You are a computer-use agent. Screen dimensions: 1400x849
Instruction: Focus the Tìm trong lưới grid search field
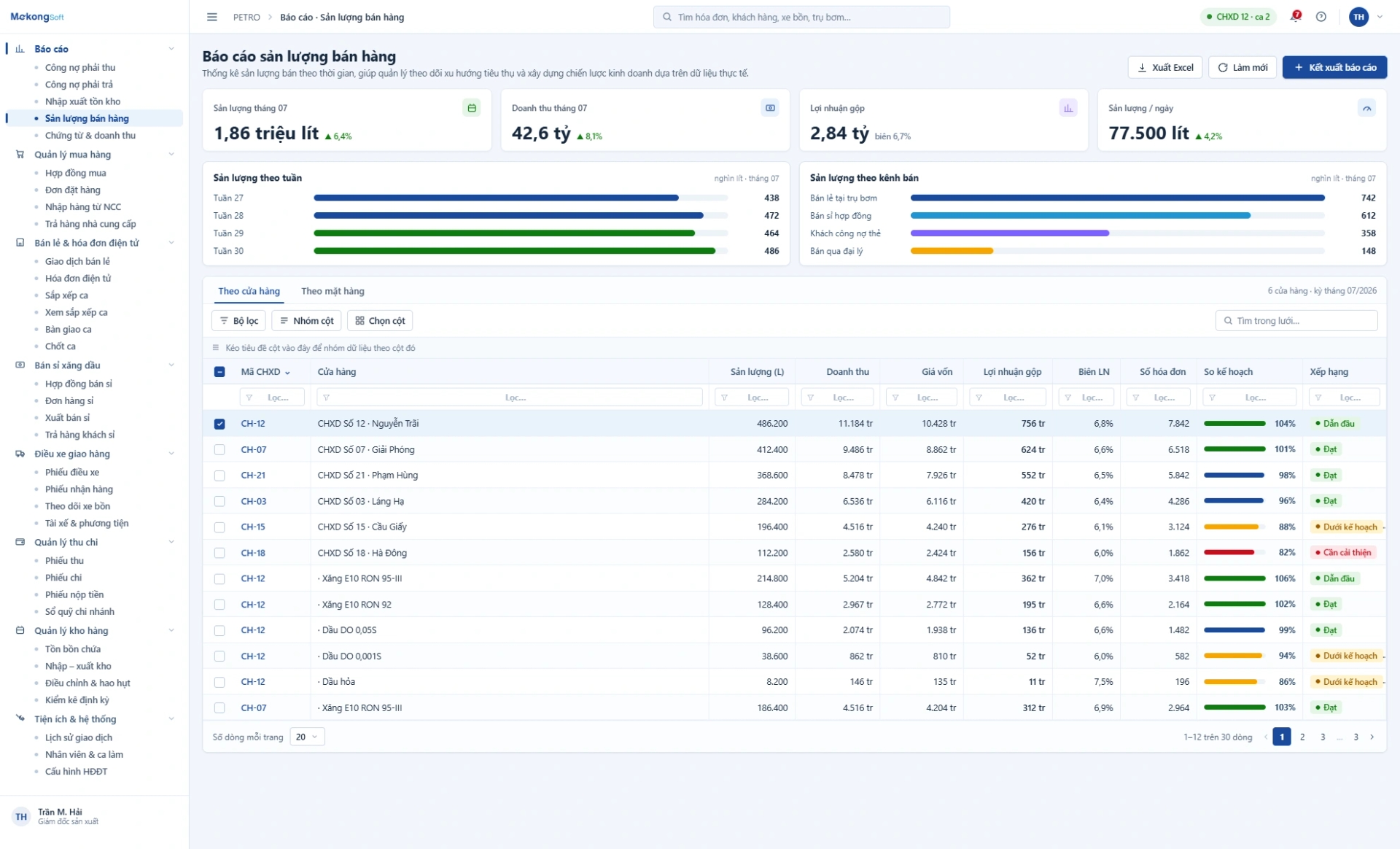(1296, 321)
